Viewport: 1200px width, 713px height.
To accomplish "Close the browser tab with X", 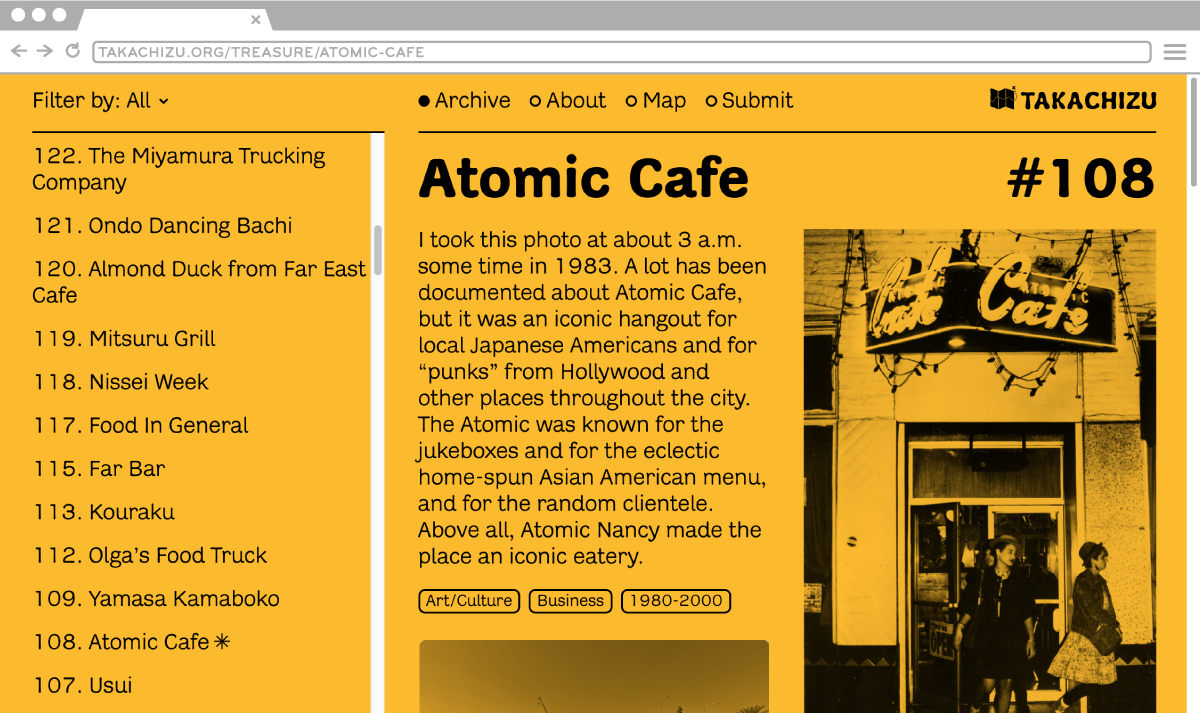I will click(256, 19).
